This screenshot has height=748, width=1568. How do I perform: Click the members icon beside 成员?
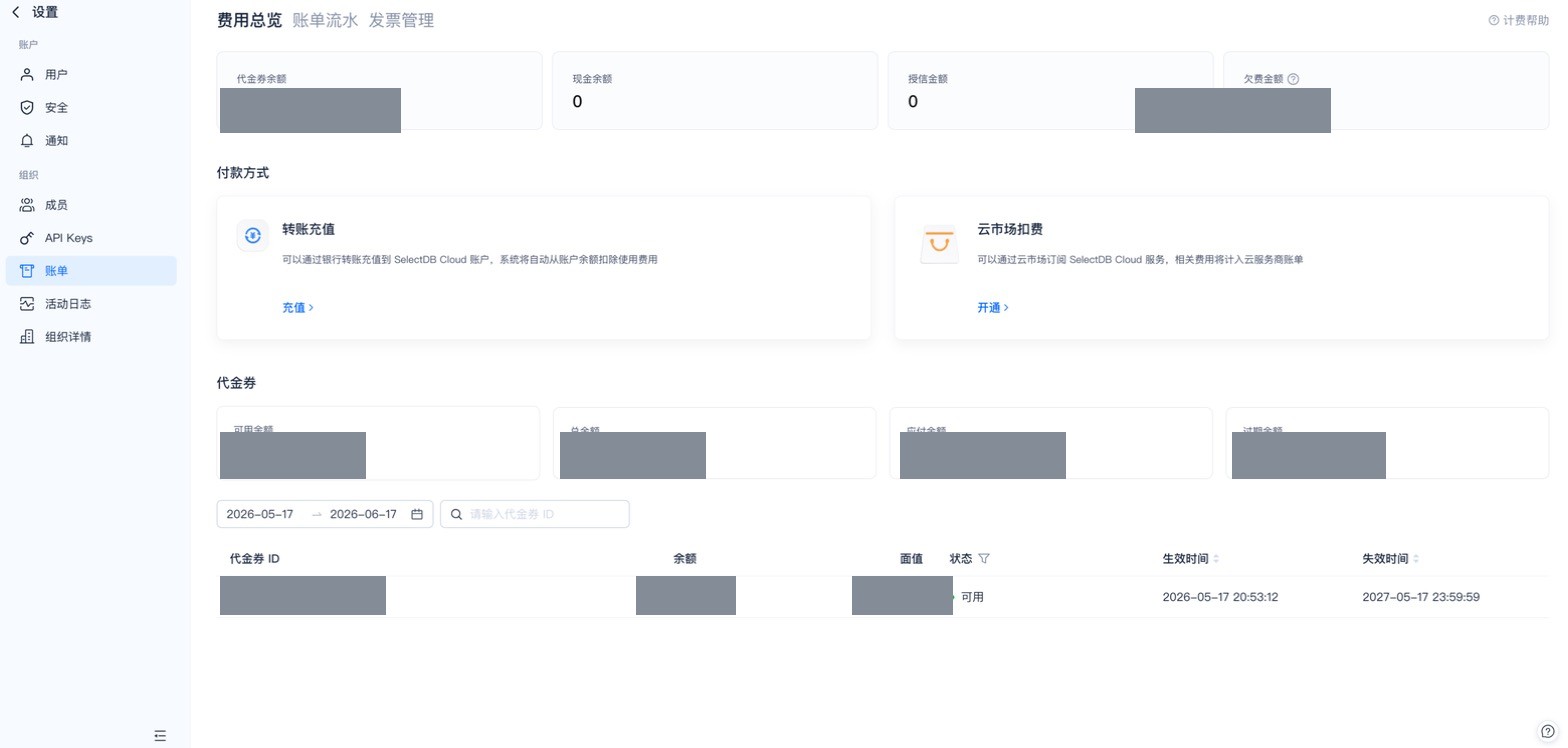click(27, 204)
